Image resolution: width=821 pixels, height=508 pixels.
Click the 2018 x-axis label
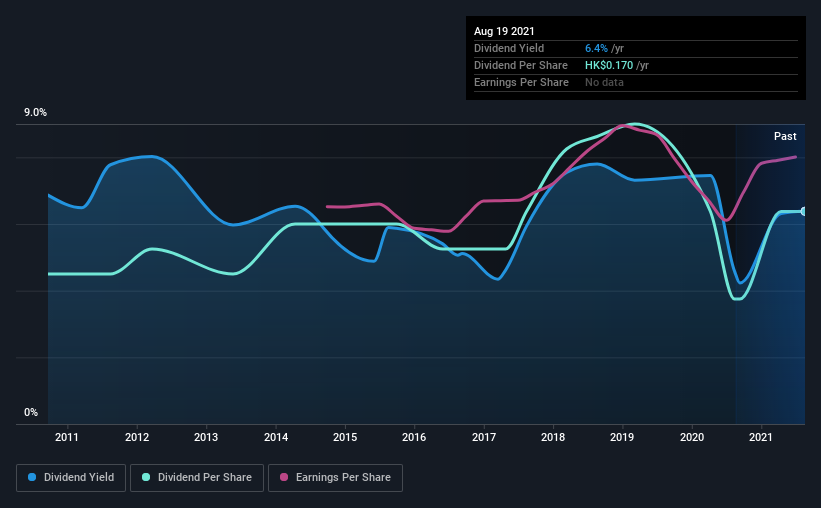click(x=553, y=437)
